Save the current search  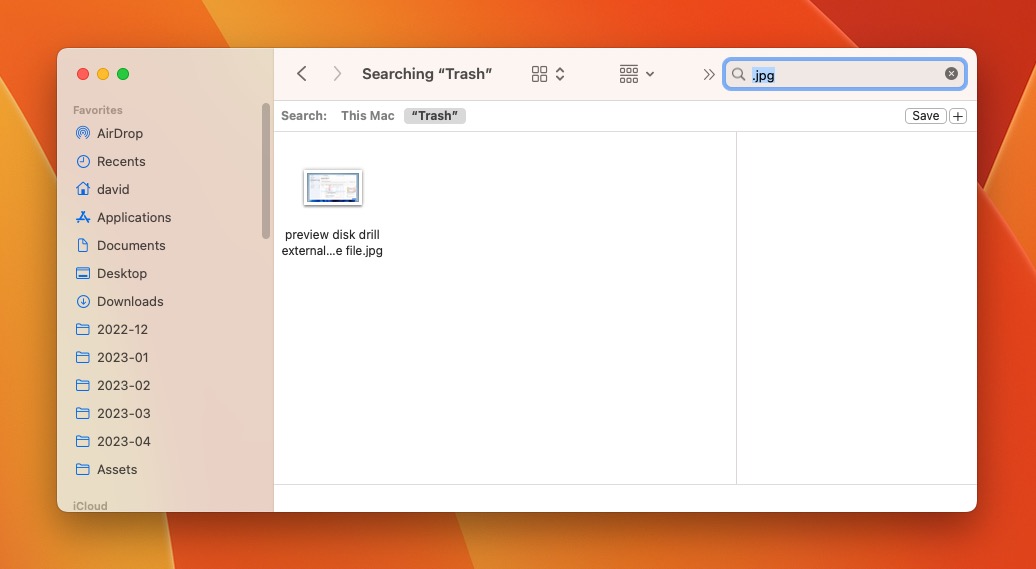(925, 116)
